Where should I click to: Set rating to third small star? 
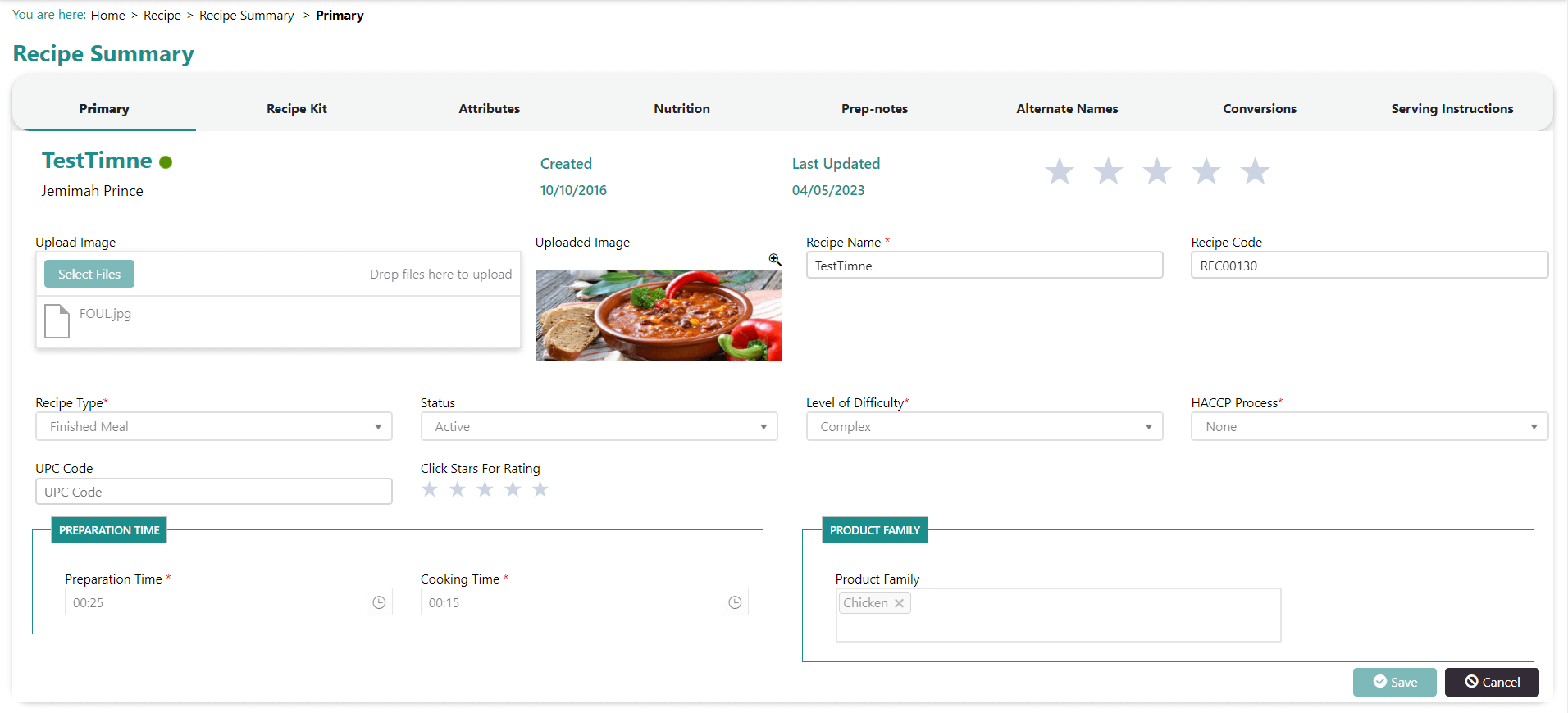tap(485, 490)
